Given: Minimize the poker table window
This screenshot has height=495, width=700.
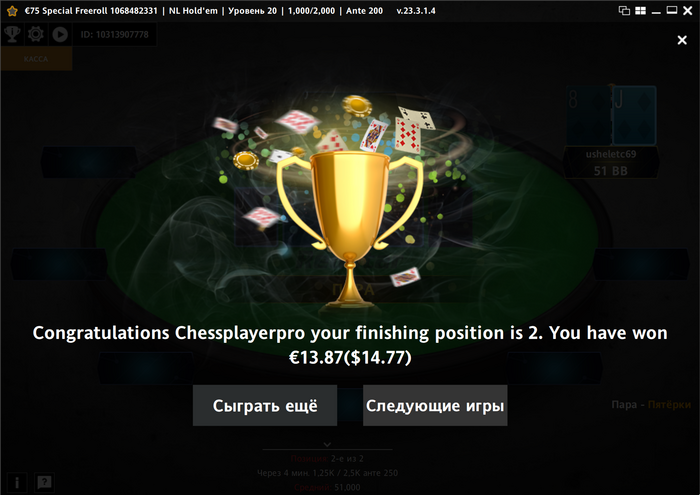Looking at the screenshot, I should coord(656,11).
